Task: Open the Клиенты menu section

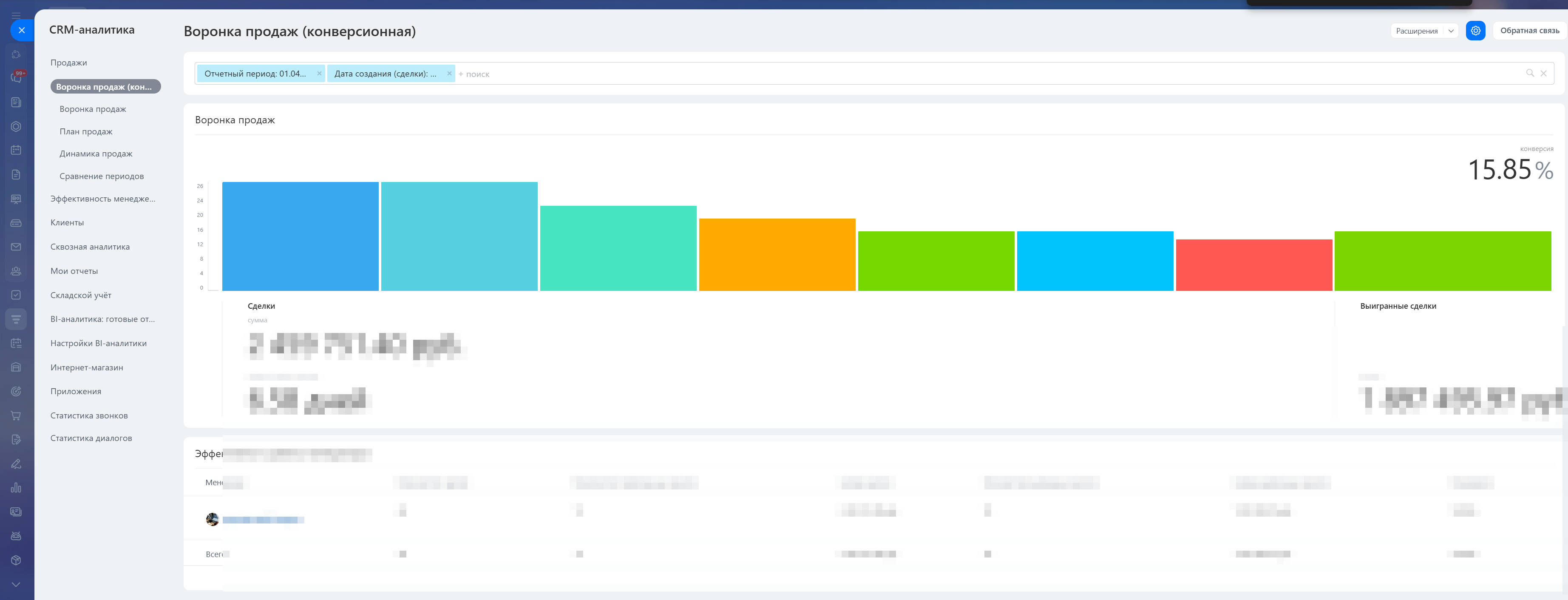Action: click(x=67, y=223)
